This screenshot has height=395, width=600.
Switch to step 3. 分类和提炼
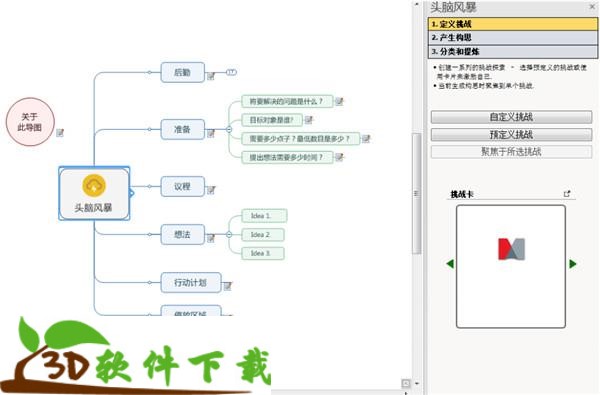point(513,51)
